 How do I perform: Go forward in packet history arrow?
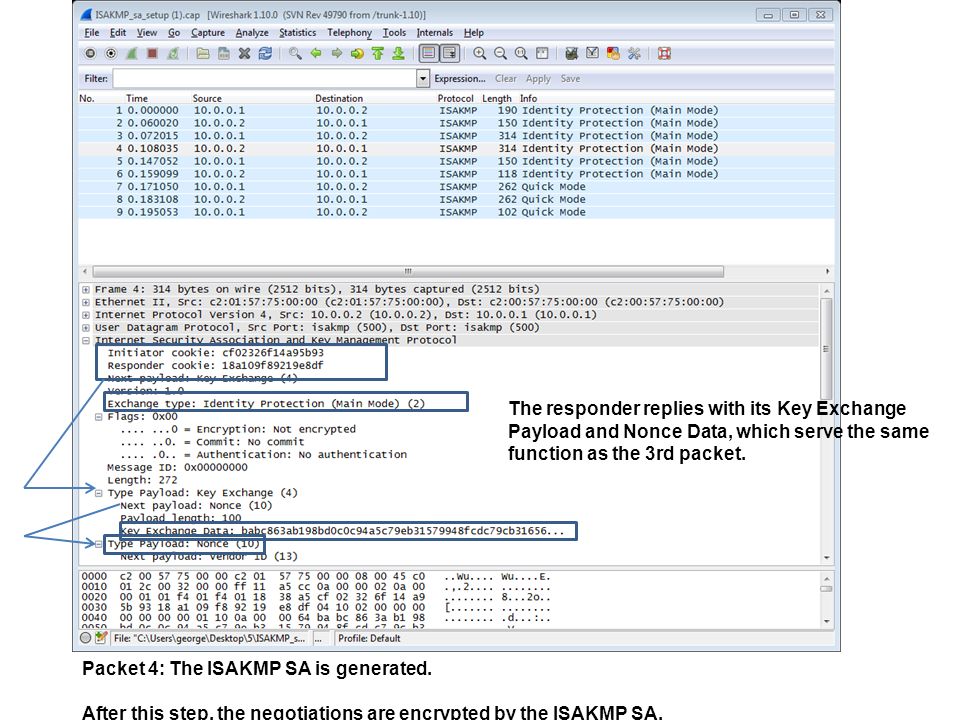337,54
